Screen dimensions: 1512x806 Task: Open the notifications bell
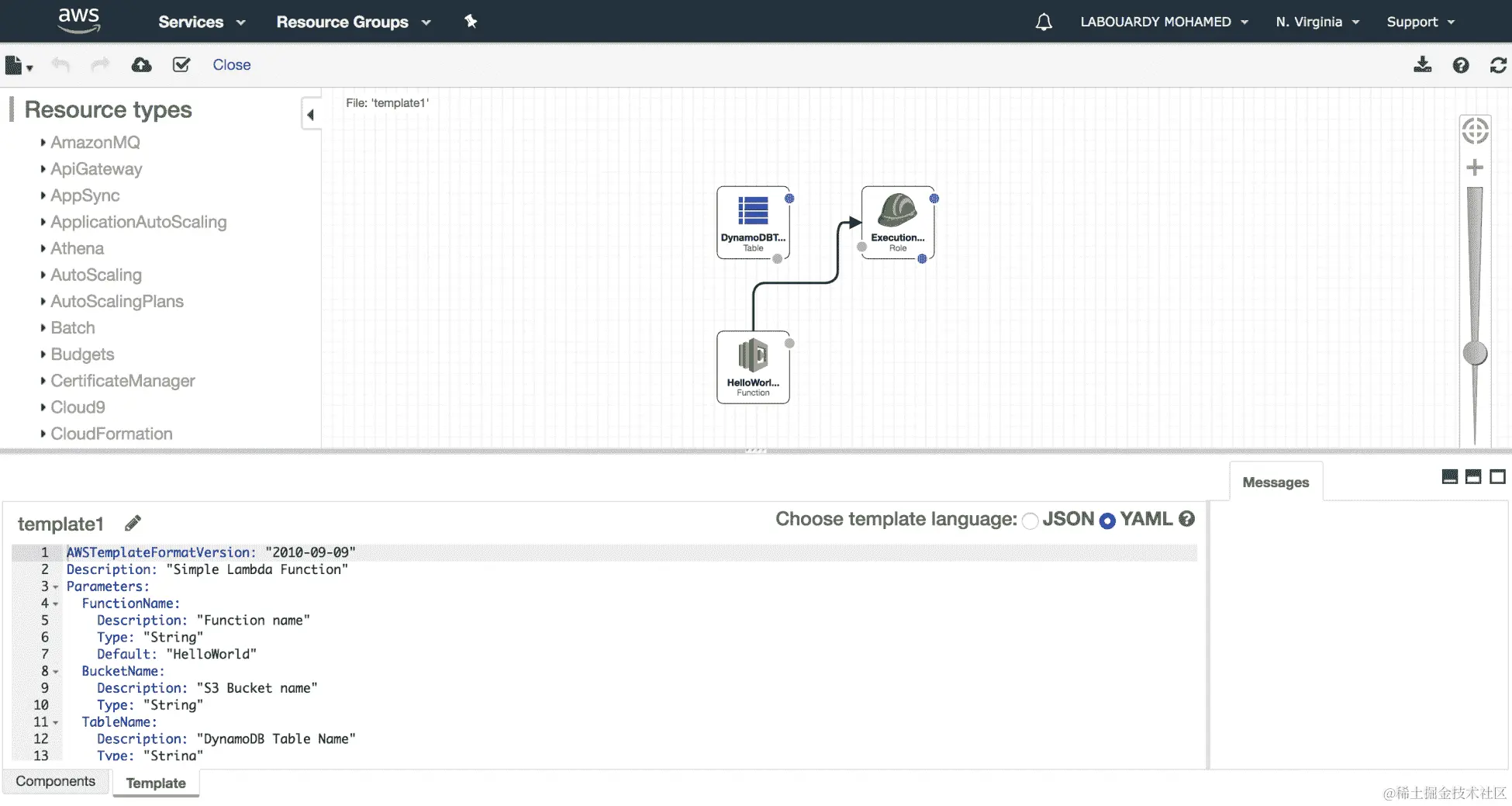point(1044,22)
